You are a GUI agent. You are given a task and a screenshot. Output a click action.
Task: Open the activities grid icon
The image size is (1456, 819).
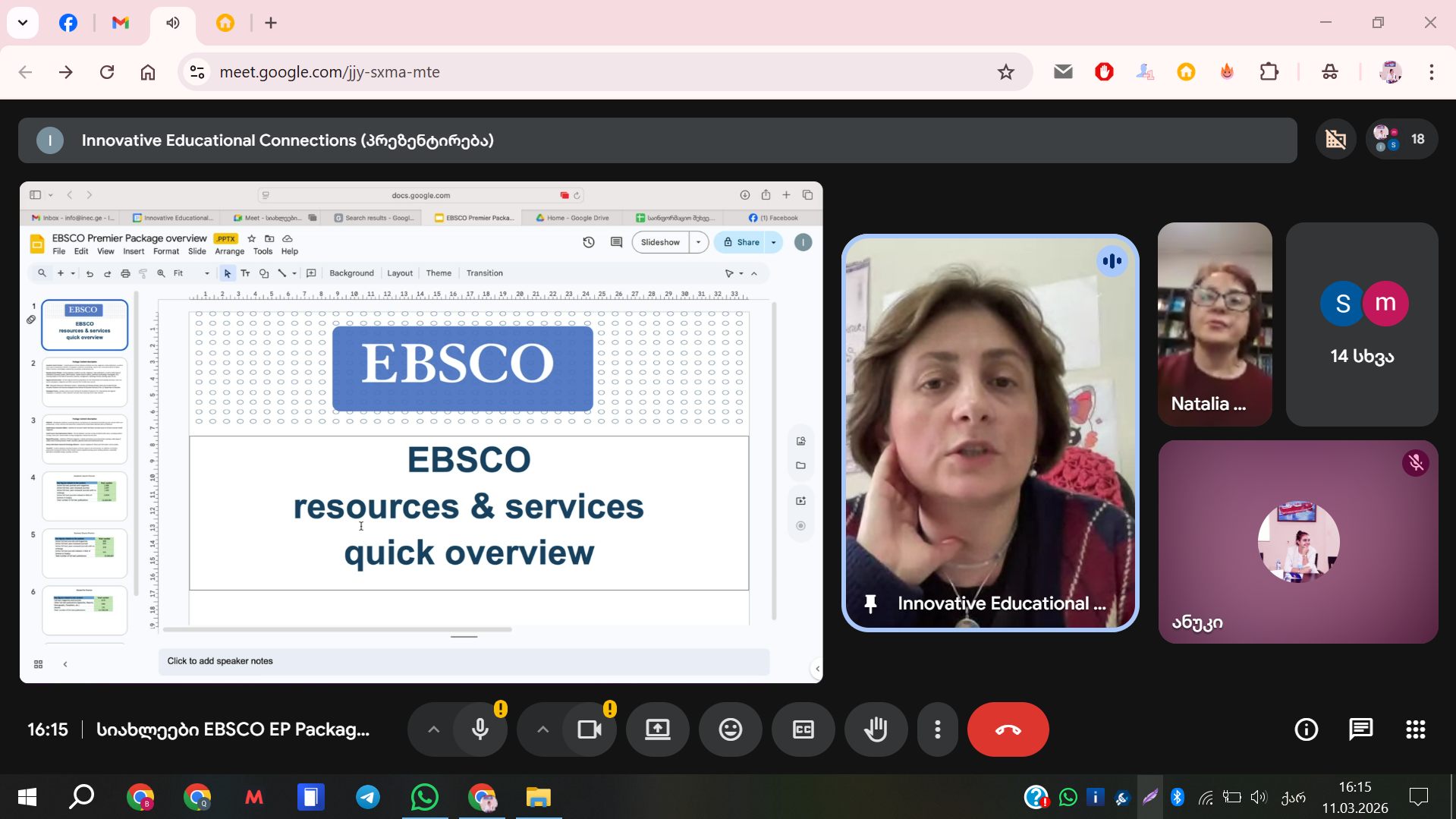point(1415,729)
